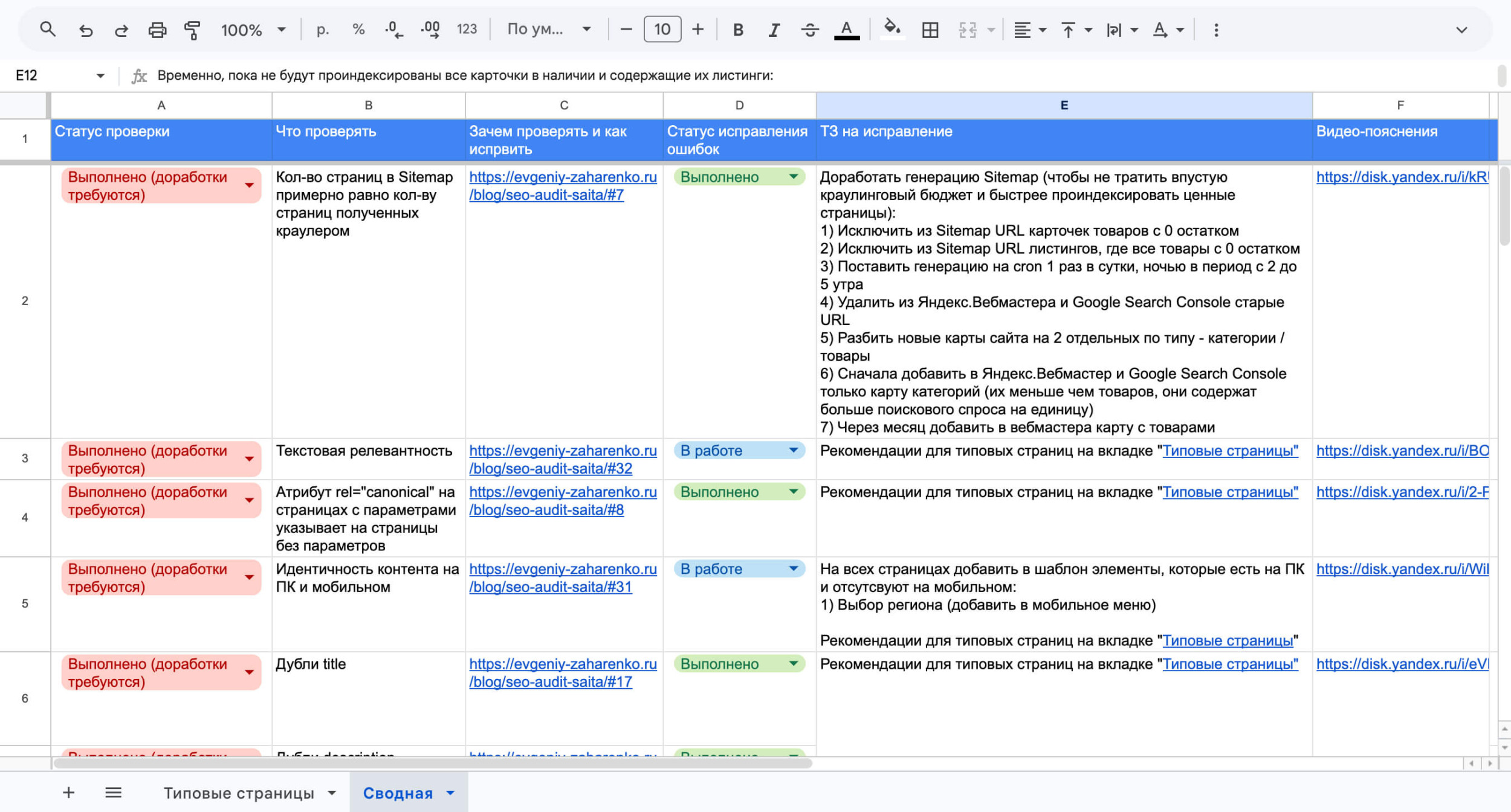Open row 3 'В работе' status dropdown
Viewport: 1511px width, 812px height.
point(794,450)
